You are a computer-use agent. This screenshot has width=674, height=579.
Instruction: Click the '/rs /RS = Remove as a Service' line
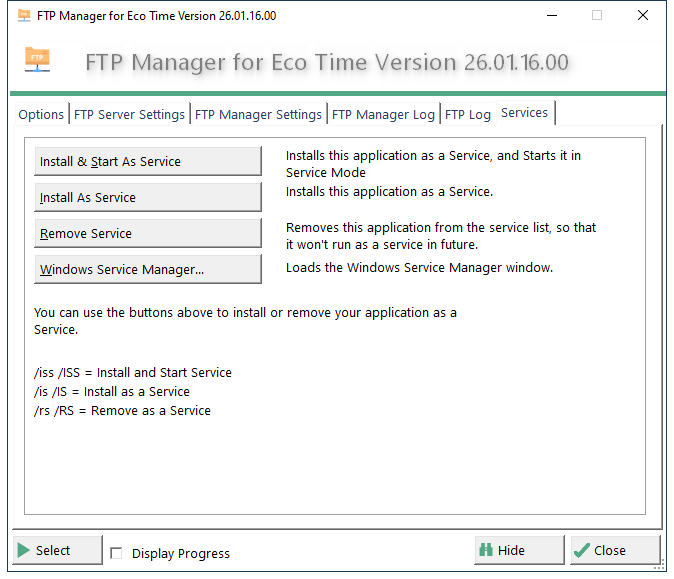(123, 411)
